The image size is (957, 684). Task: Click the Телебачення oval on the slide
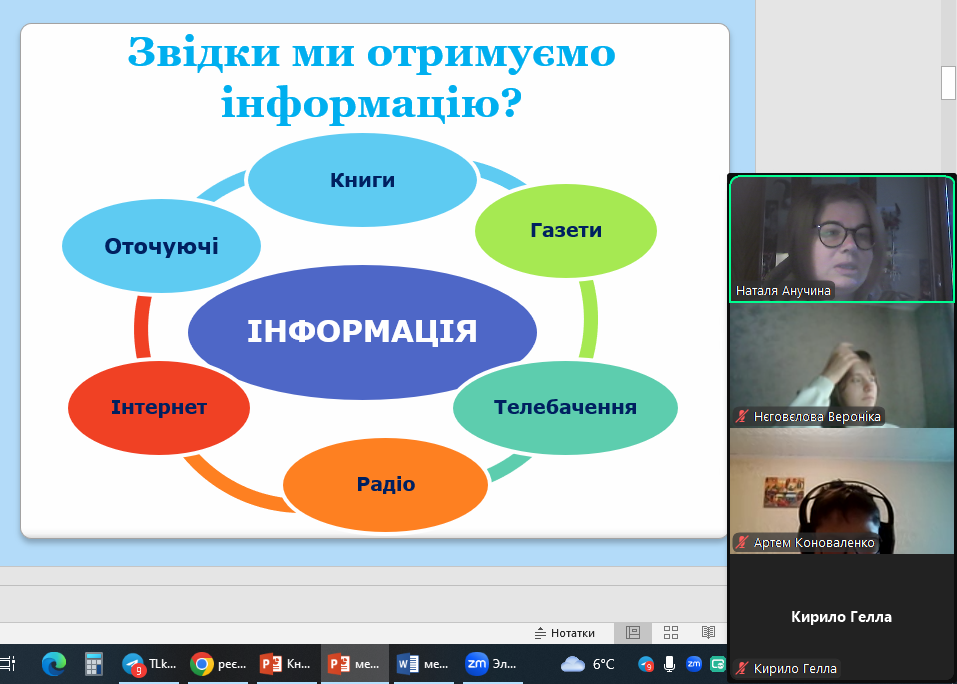click(565, 407)
